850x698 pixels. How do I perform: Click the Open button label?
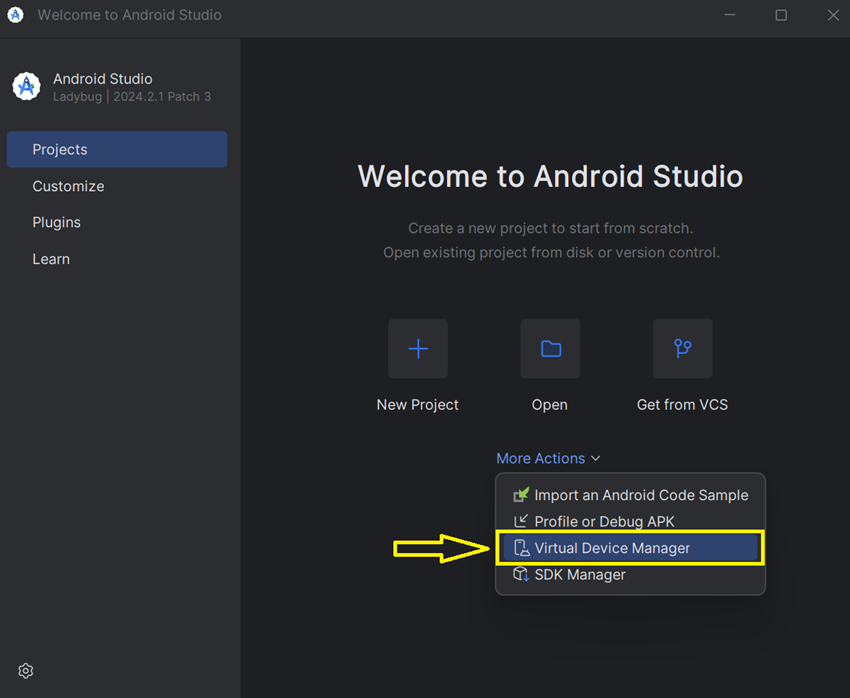pyautogui.click(x=549, y=404)
